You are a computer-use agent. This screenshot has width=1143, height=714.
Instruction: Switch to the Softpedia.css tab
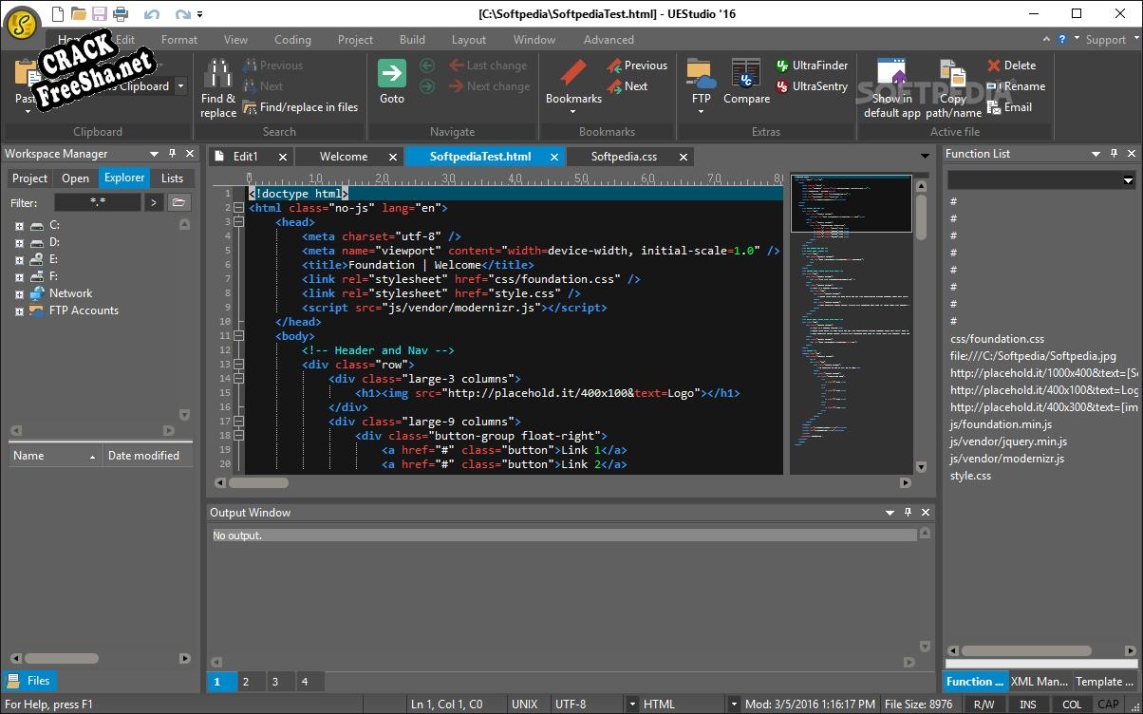(x=623, y=157)
